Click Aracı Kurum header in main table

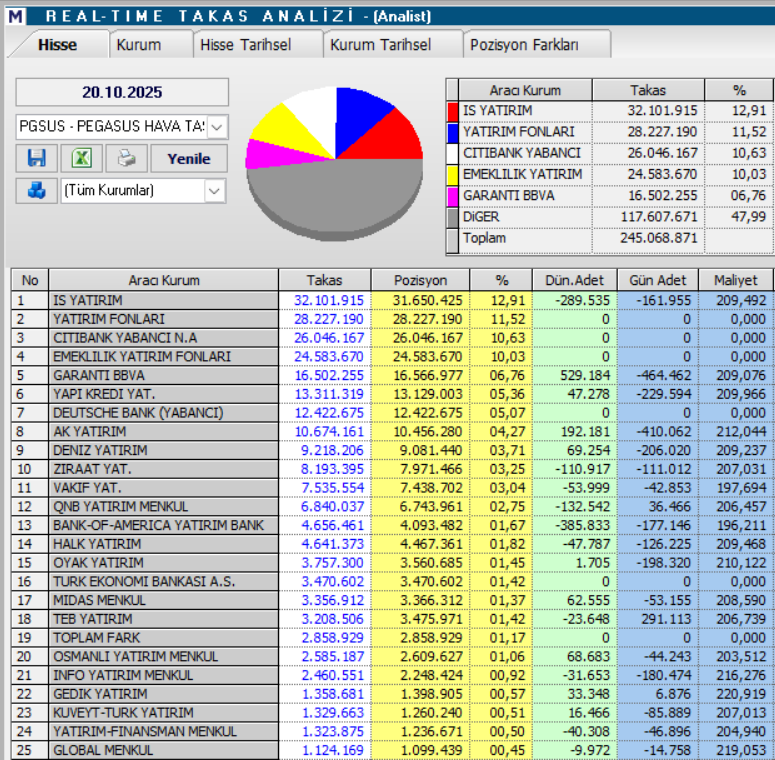pos(164,280)
